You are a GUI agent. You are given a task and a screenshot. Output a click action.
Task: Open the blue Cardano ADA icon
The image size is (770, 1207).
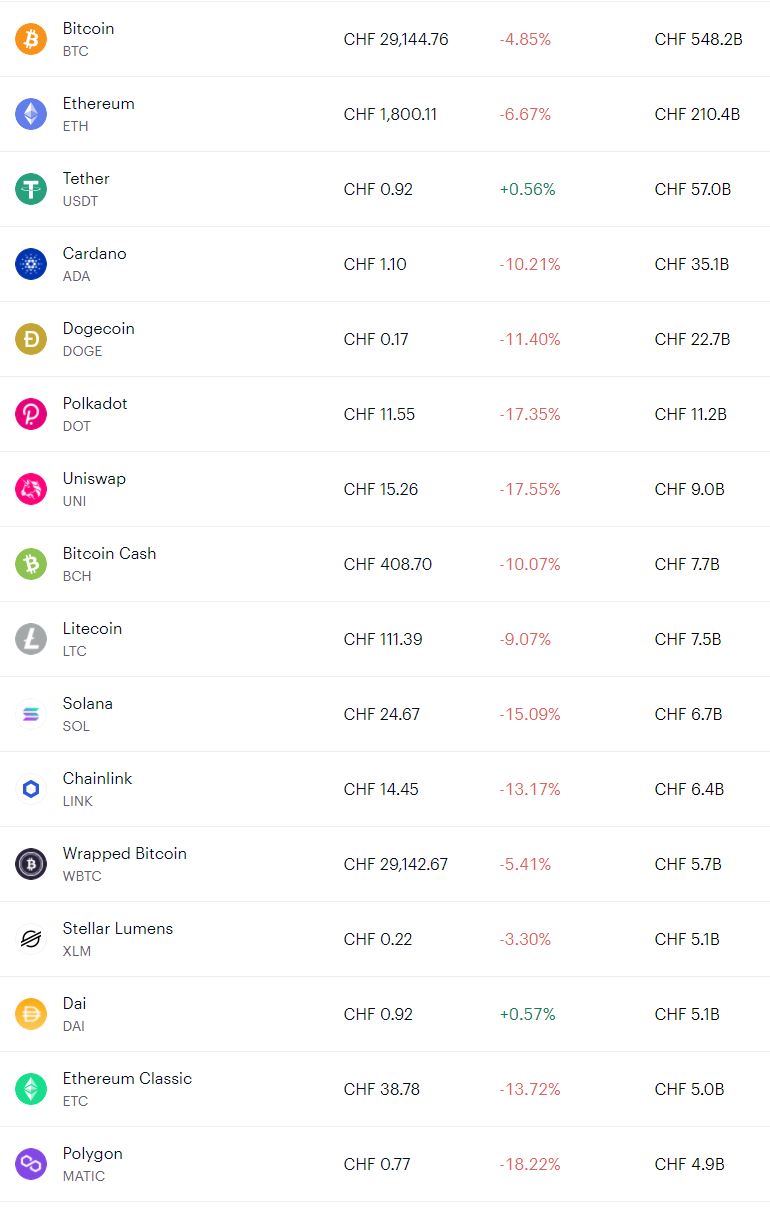click(x=31, y=264)
